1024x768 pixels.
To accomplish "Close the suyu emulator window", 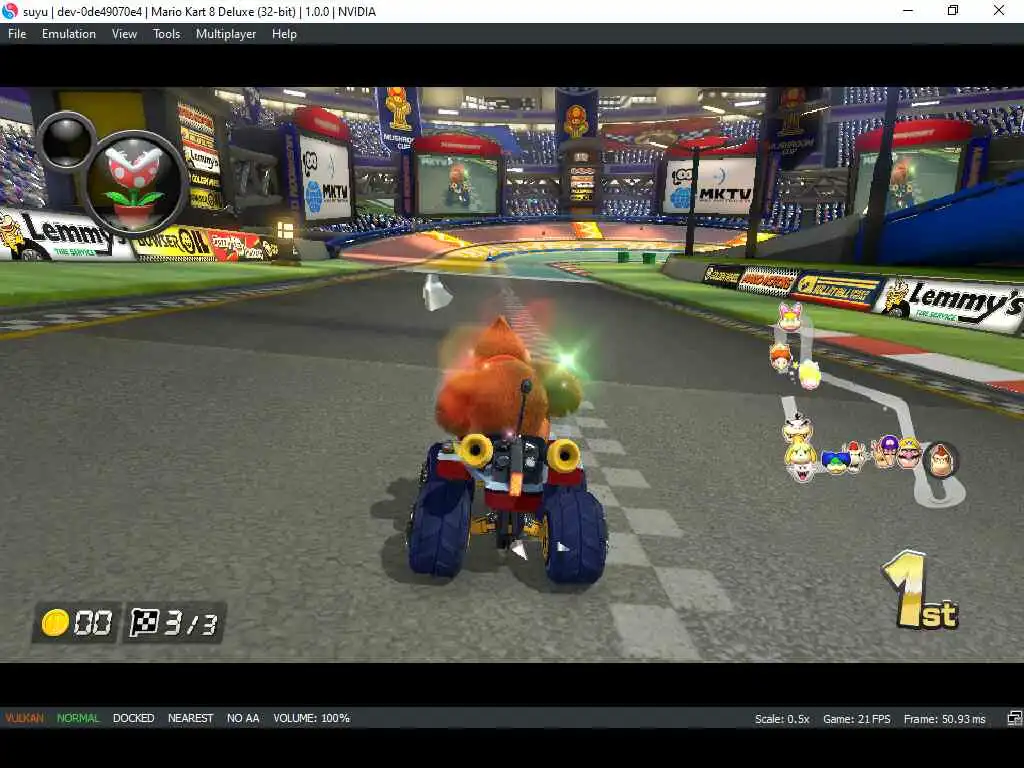I will [x=999, y=10].
